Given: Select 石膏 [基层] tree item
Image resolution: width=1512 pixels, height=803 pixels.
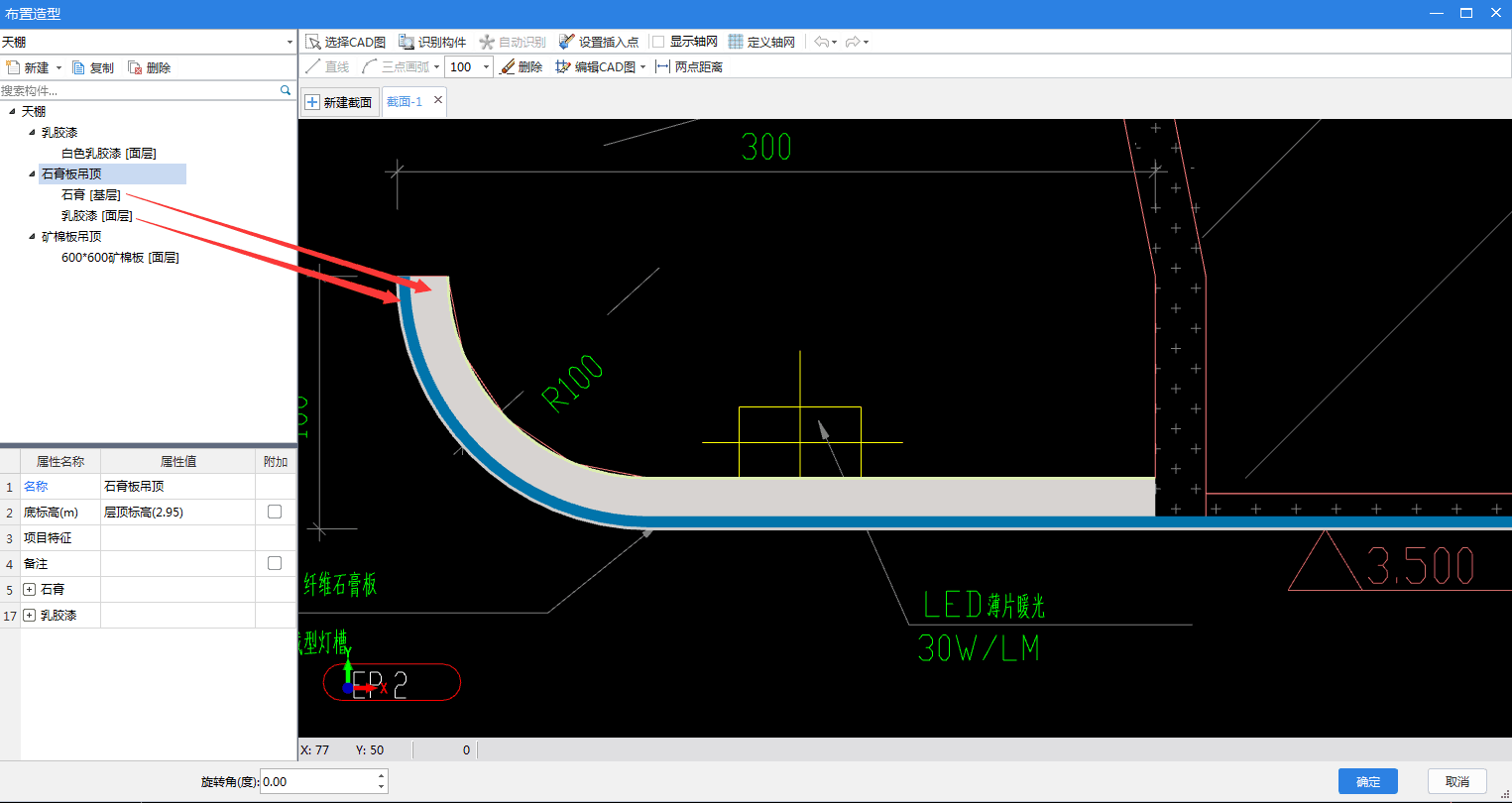Looking at the screenshot, I should pyautogui.click(x=90, y=194).
